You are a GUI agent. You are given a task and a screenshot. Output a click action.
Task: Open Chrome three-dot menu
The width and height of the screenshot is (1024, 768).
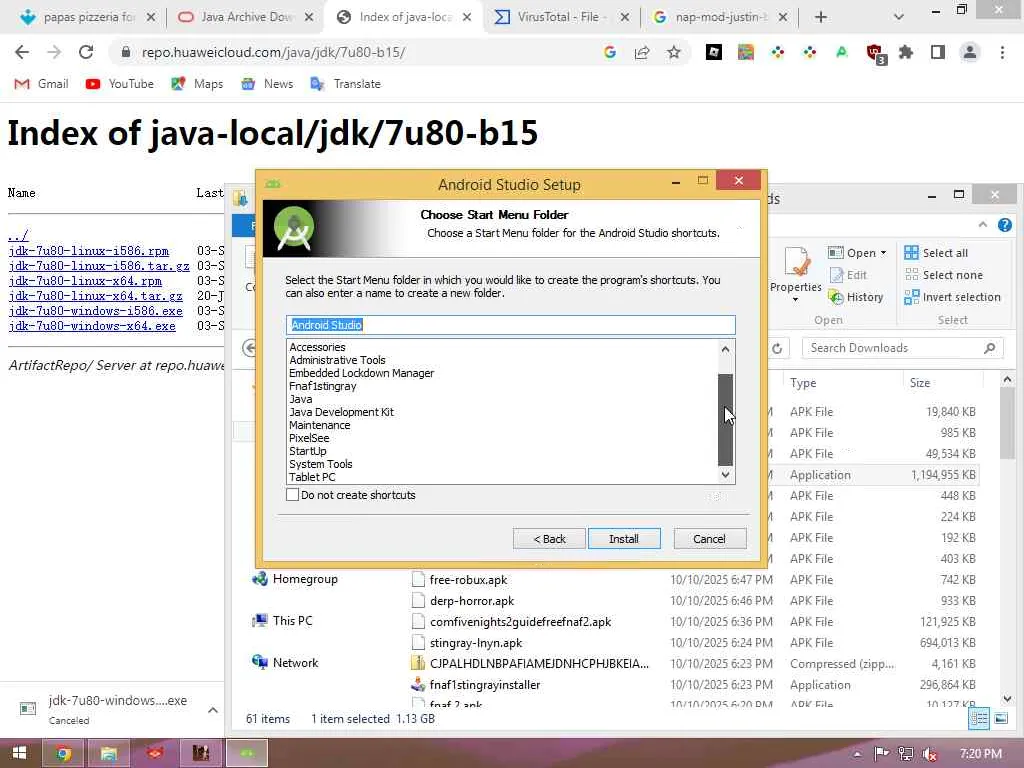1002,52
